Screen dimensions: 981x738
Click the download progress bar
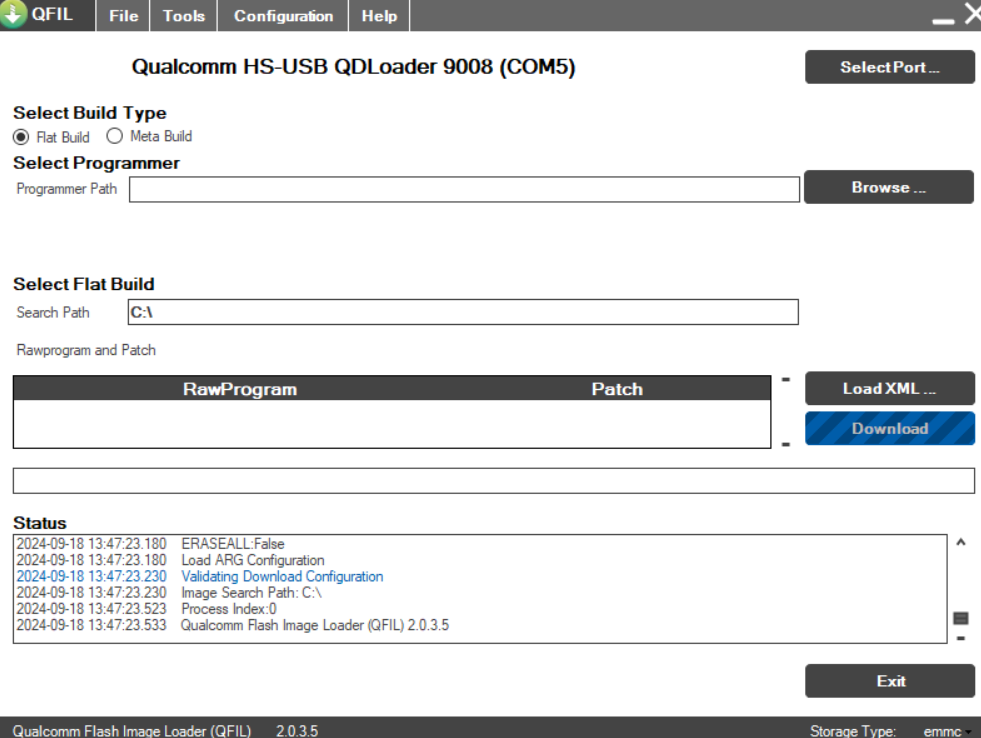click(x=494, y=481)
